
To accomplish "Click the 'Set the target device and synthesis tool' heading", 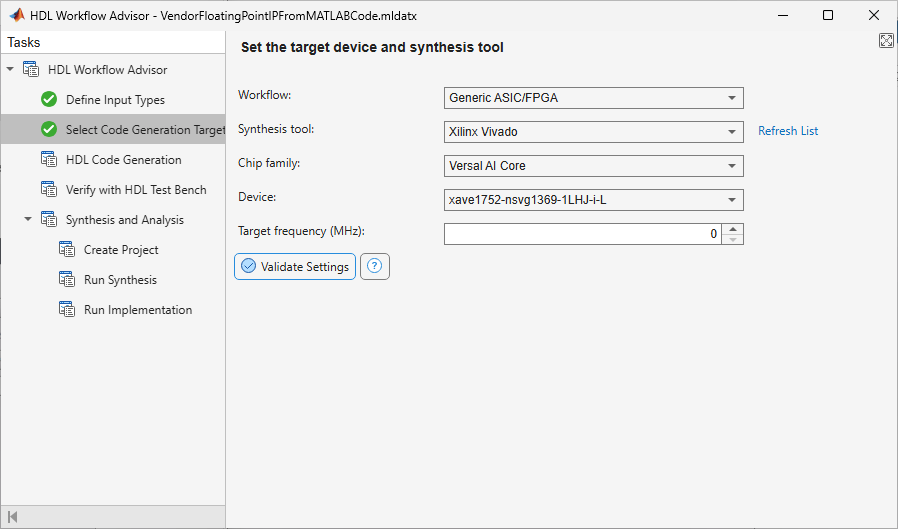I will click(x=372, y=48).
